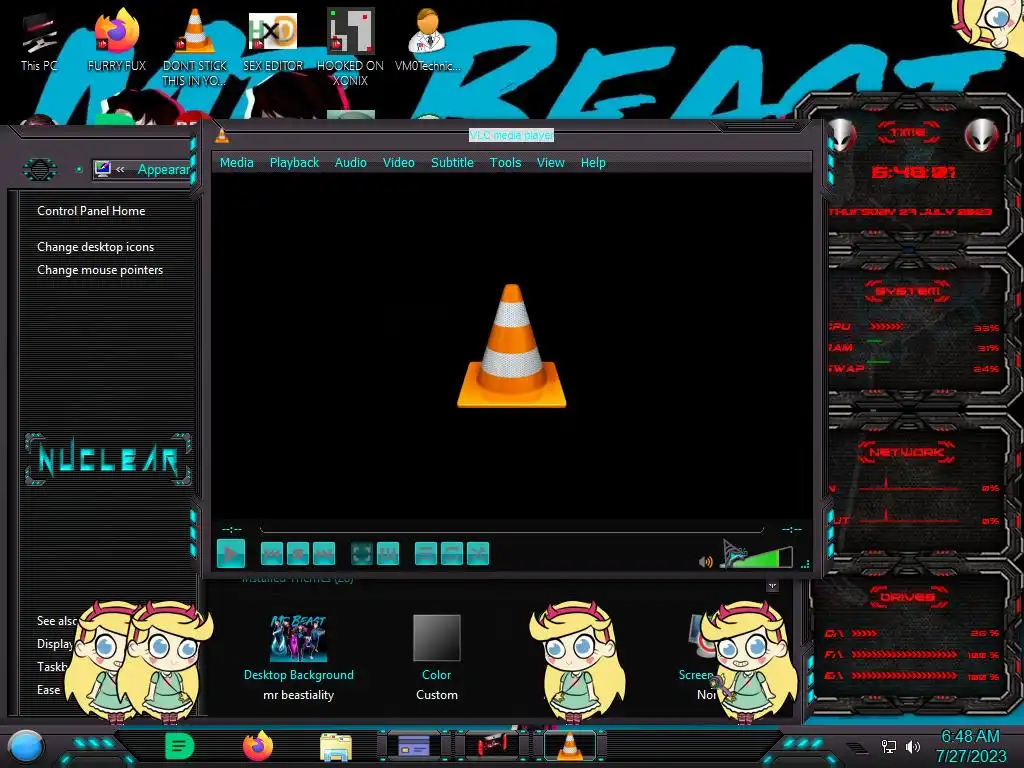Open the green notes app on taskbar
The image size is (1024, 768).
(180, 746)
